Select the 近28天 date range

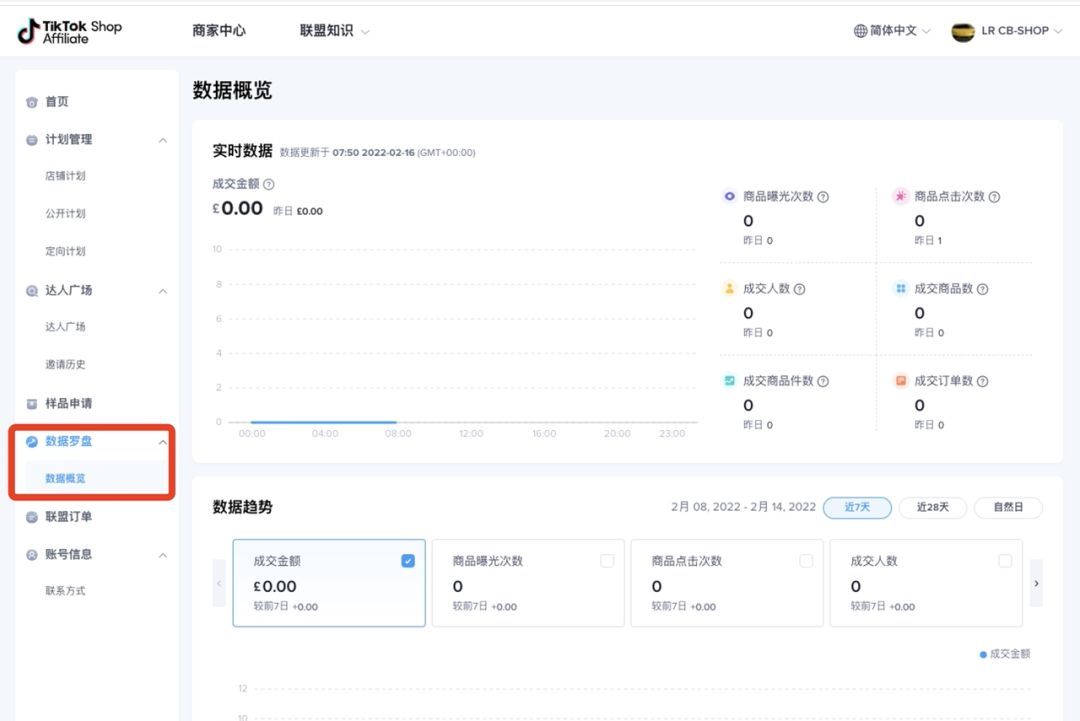click(933, 508)
